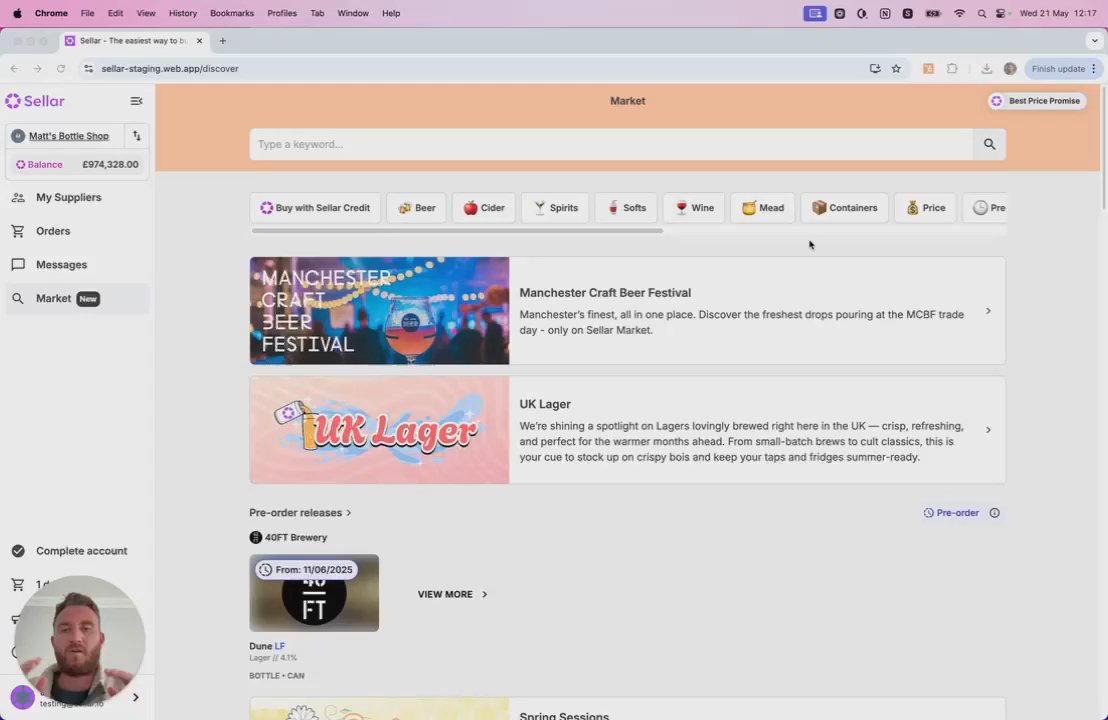Open Manchester Craft Beer Festival banner image
Image resolution: width=1108 pixels, height=720 pixels.
pyautogui.click(x=379, y=311)
